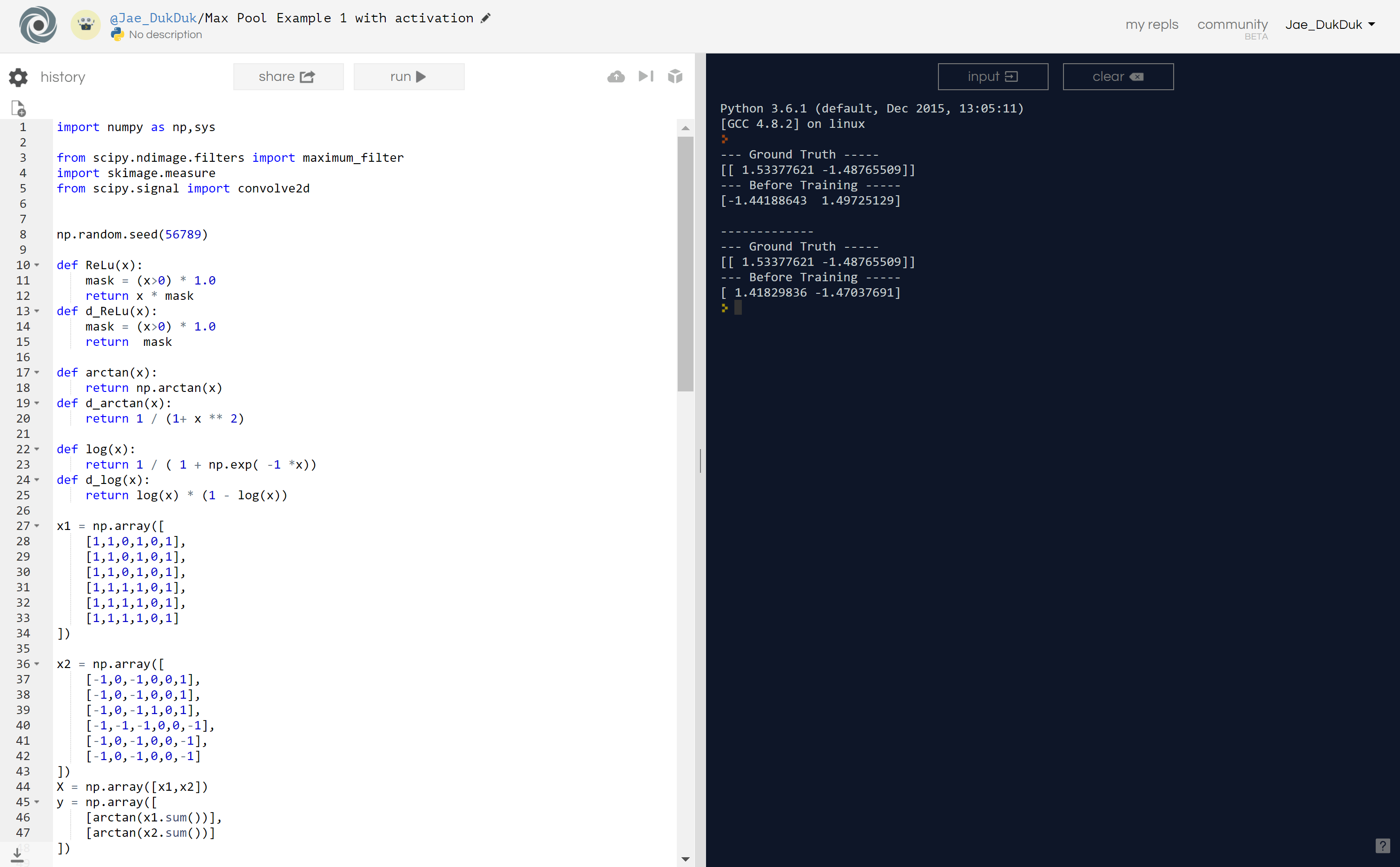Clear the console output
The width and height of the screenshot is (1400, 867).
(x=1117, y=76)
